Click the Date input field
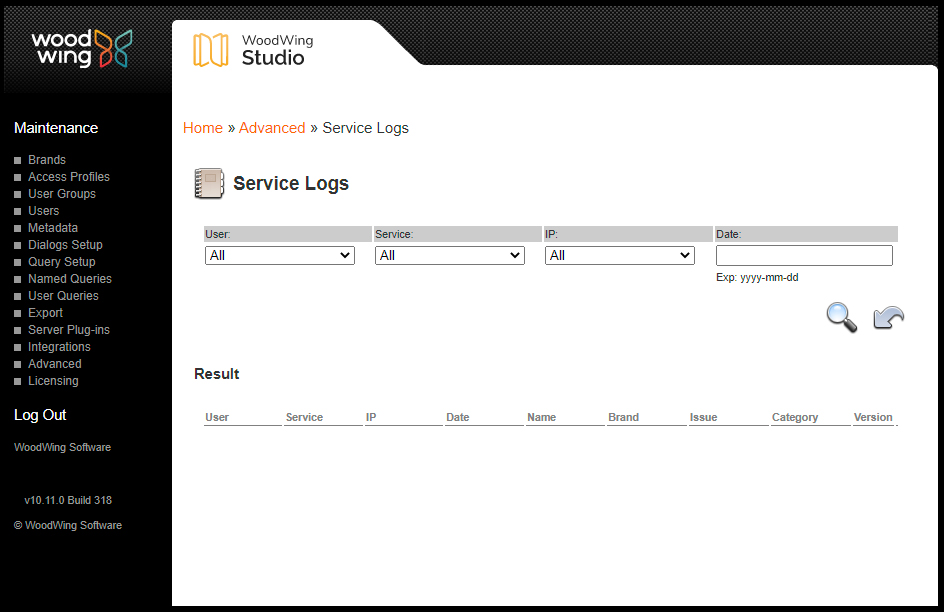This screenshot has width=944, height=612. 804,256
